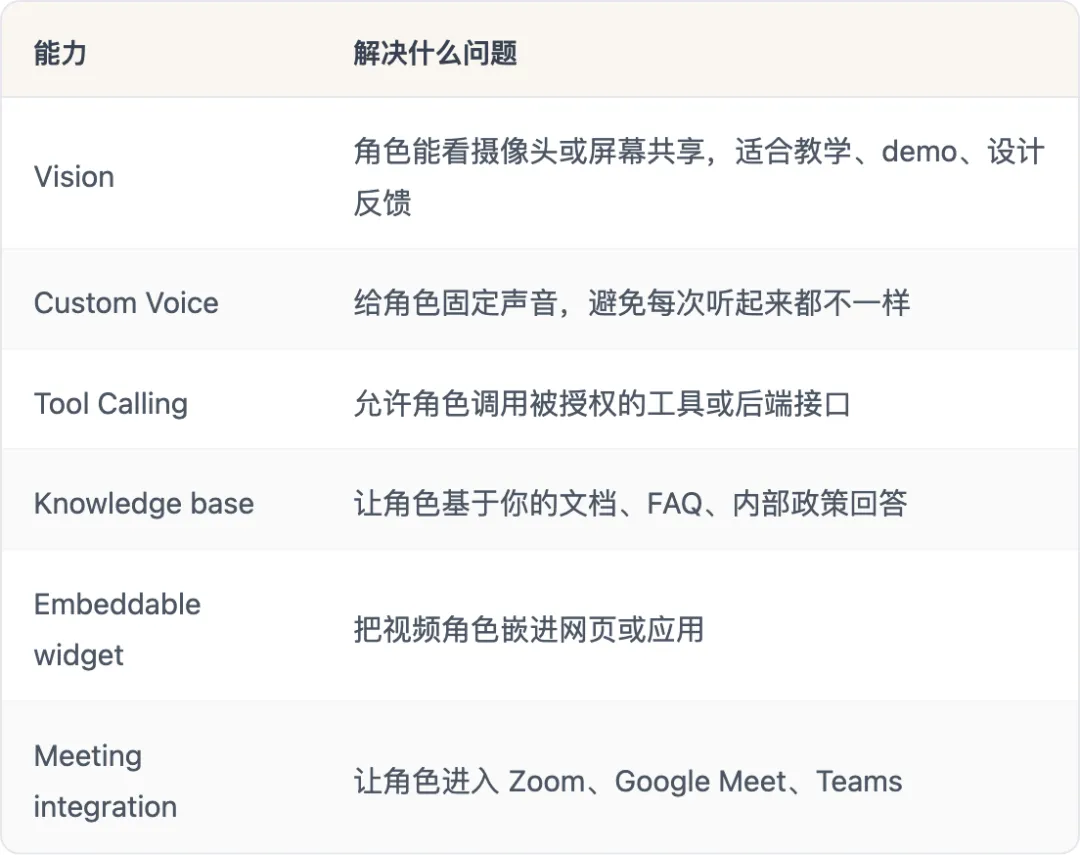
Task: Click the word Zoom in last row
Action: click(x=547, y=782)
